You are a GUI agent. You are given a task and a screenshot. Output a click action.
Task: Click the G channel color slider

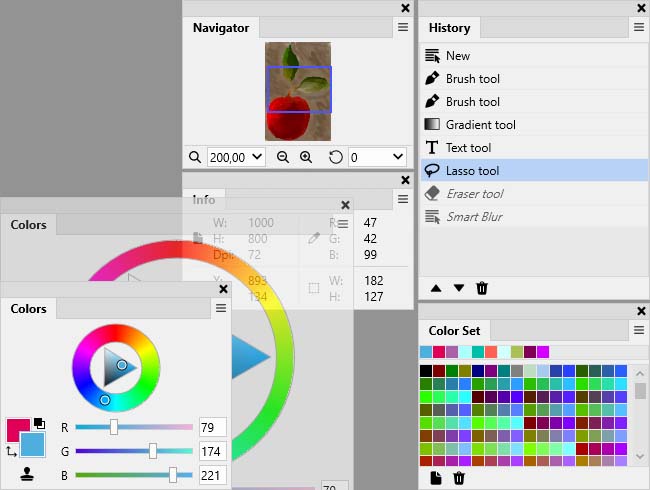click(x=133, y=452)
